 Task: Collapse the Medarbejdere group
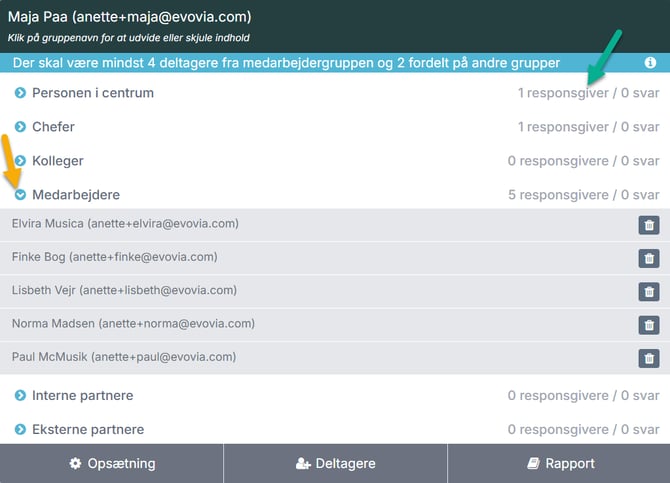tap(20, 195)
